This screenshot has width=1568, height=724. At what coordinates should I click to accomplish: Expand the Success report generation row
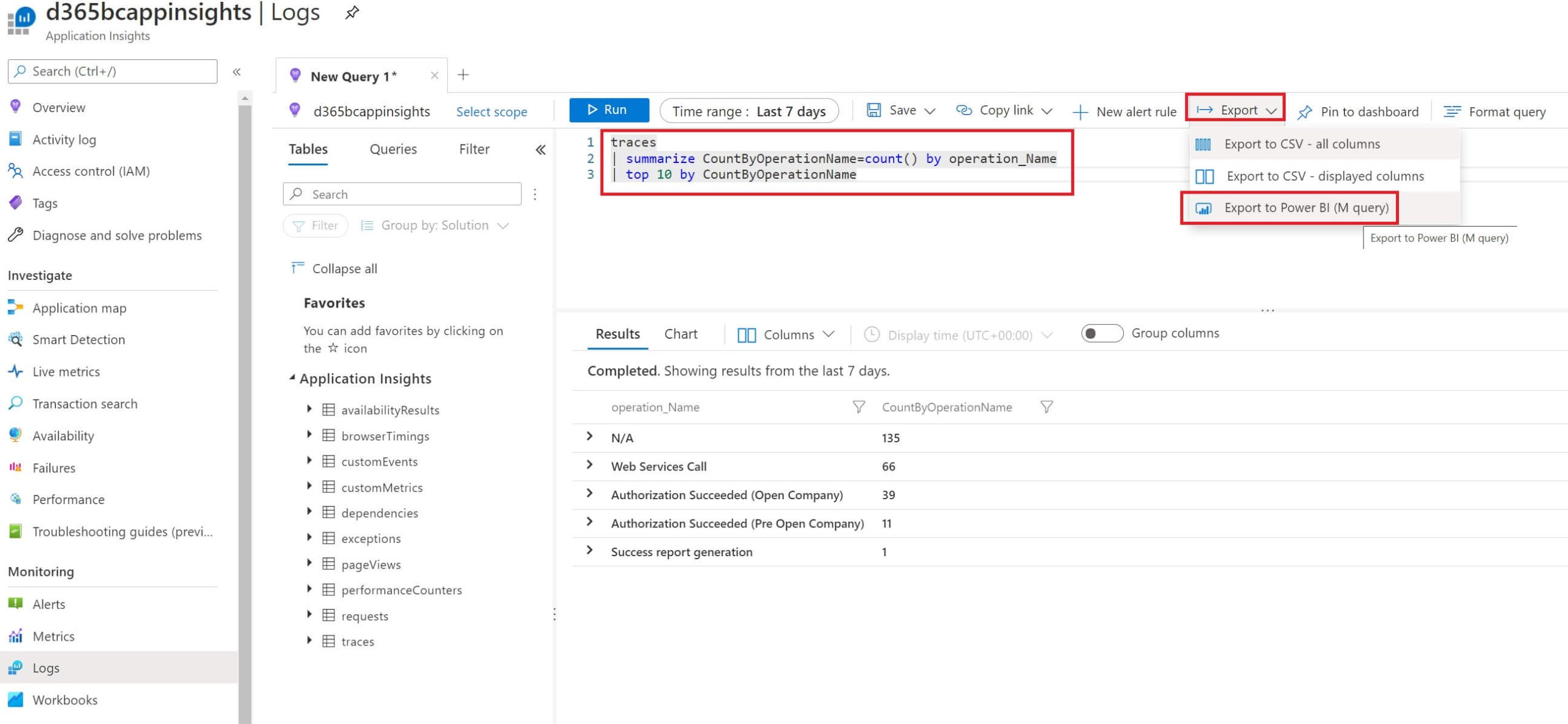[x=590, y=550]
